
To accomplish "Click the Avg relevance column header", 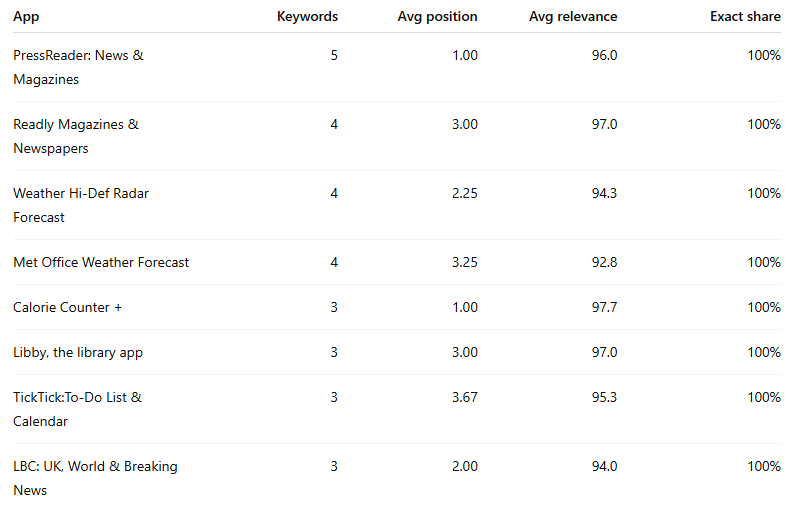I will point(573,16).
